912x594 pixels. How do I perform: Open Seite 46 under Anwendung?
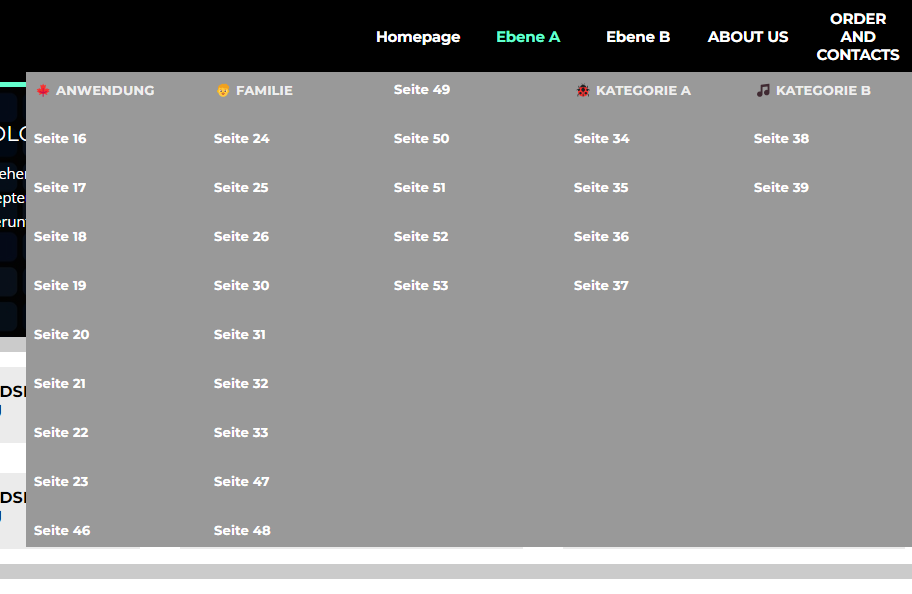(62, 531)
